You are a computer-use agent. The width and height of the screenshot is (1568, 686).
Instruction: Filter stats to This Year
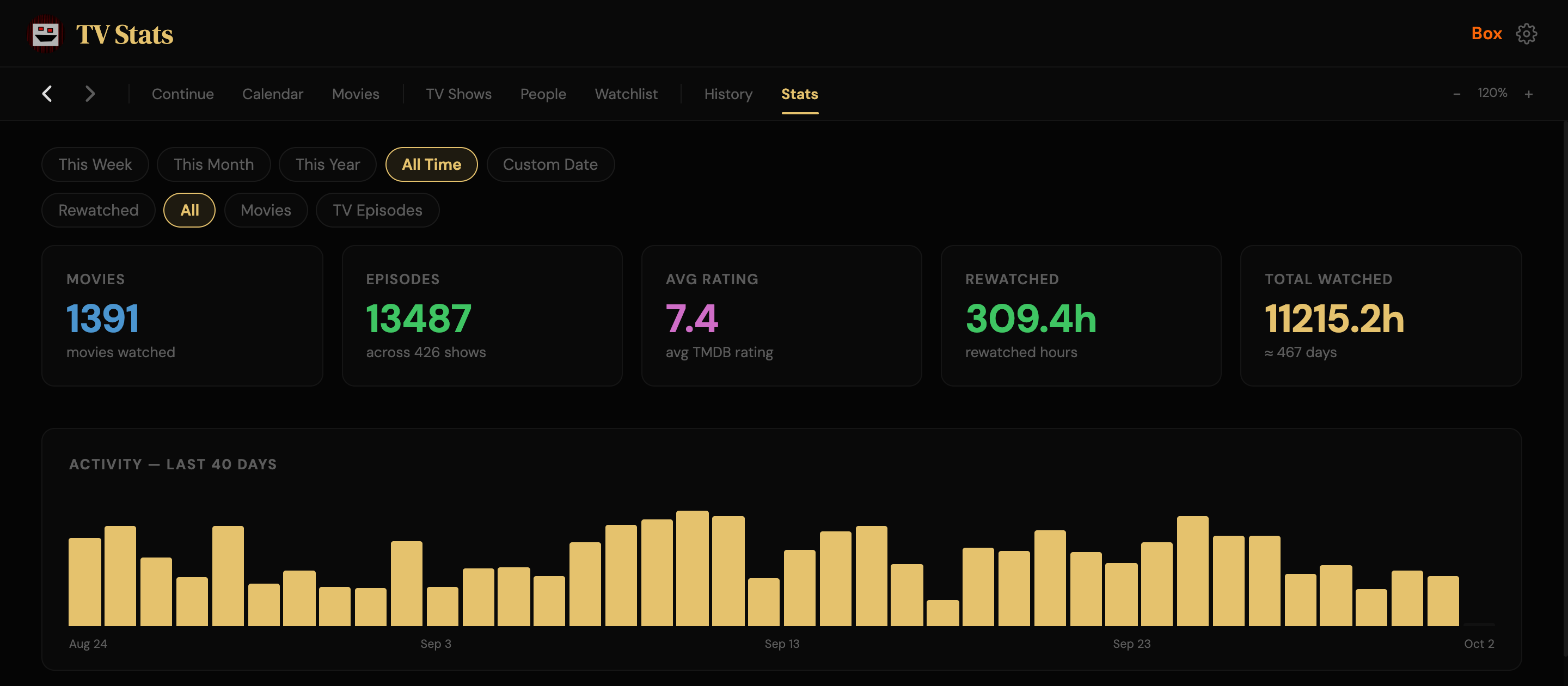click(327, 164)
